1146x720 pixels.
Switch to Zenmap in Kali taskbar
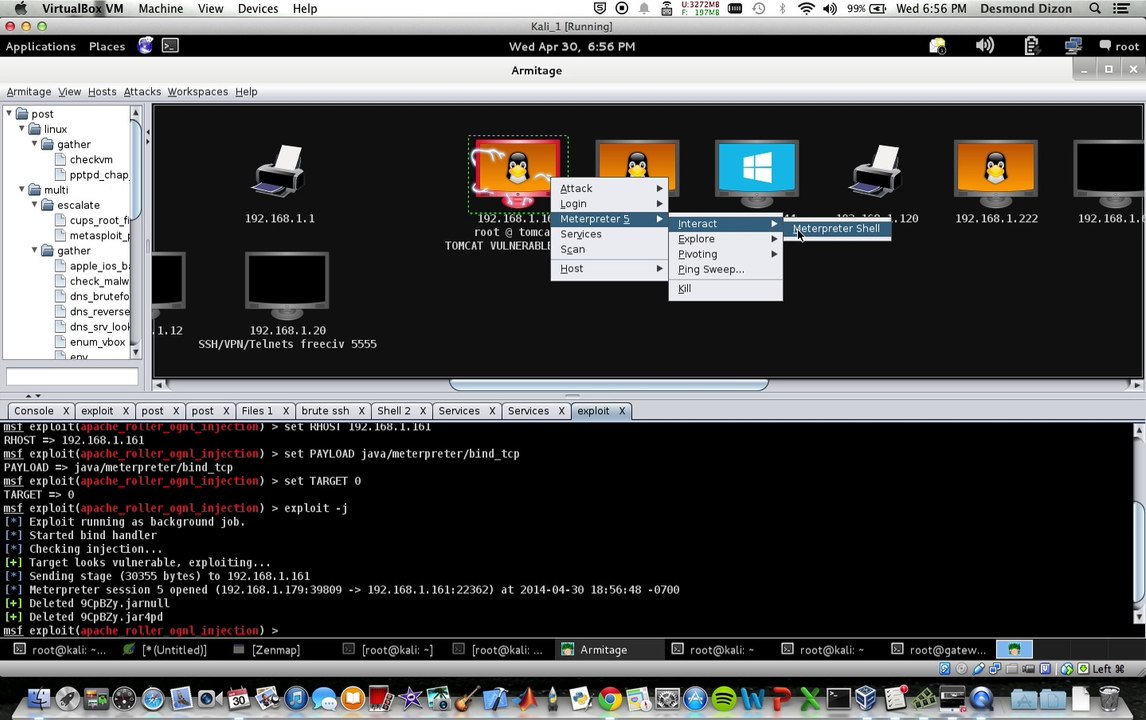[276, 650]
